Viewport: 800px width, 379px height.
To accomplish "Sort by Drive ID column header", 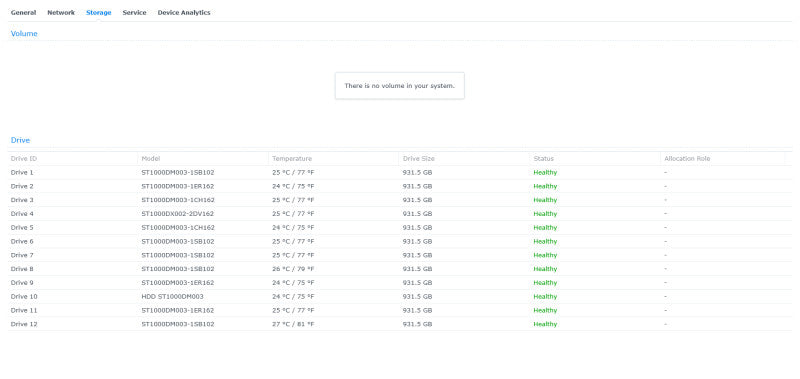I will tap(23, 159).
